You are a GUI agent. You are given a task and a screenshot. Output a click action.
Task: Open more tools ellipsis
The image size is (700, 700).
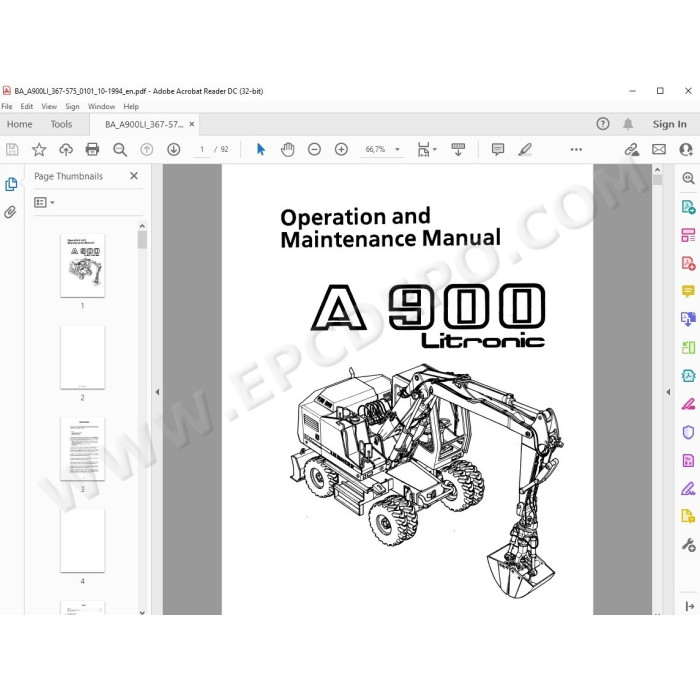click(x=576, y=150)
